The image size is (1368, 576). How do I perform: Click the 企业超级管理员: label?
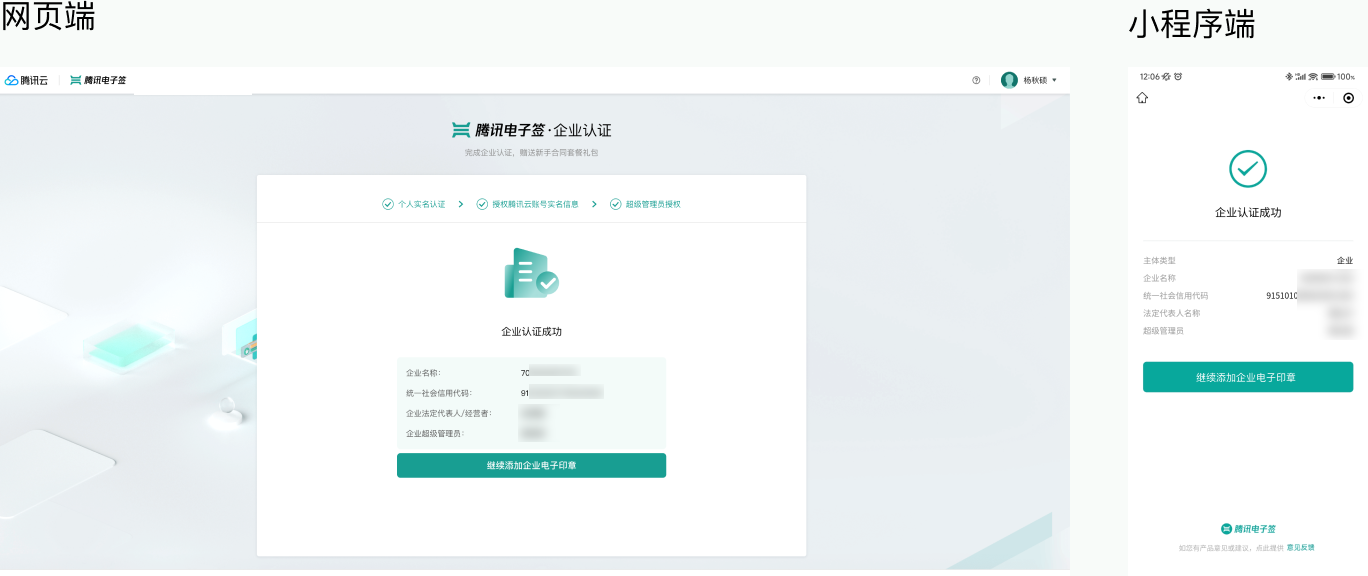pos(435,434)
